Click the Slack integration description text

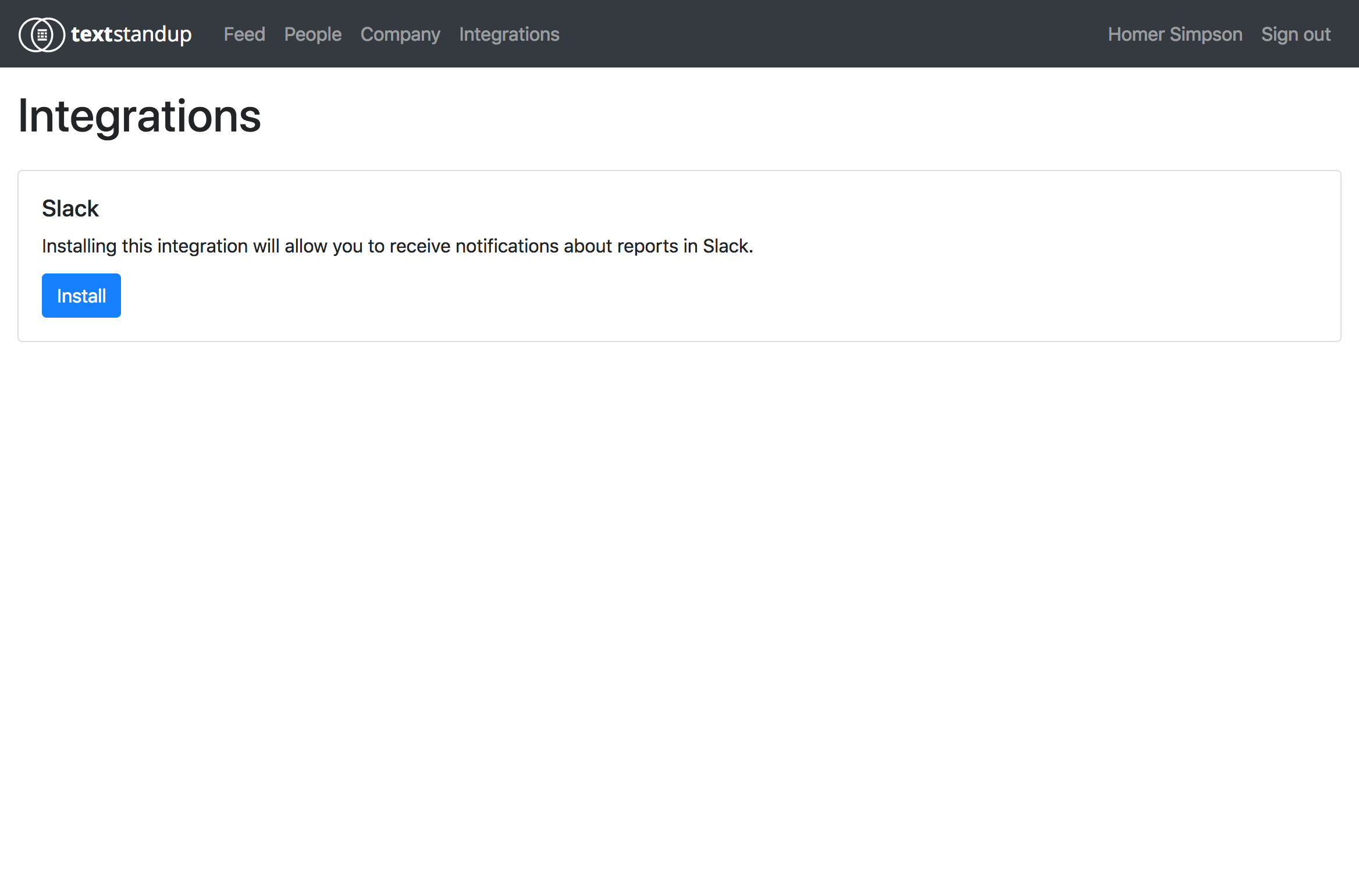(397, 246)
